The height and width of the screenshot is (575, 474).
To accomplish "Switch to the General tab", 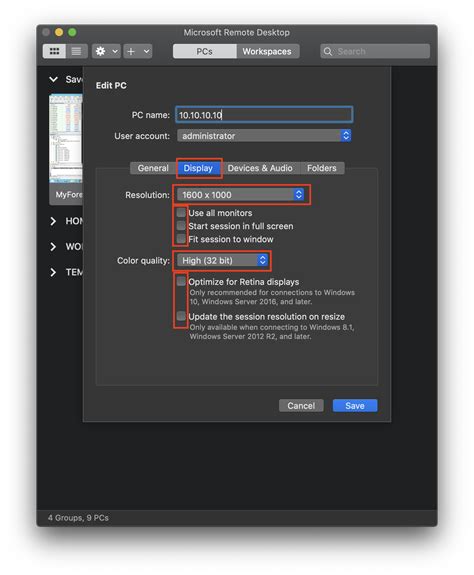I will [153, 168].
